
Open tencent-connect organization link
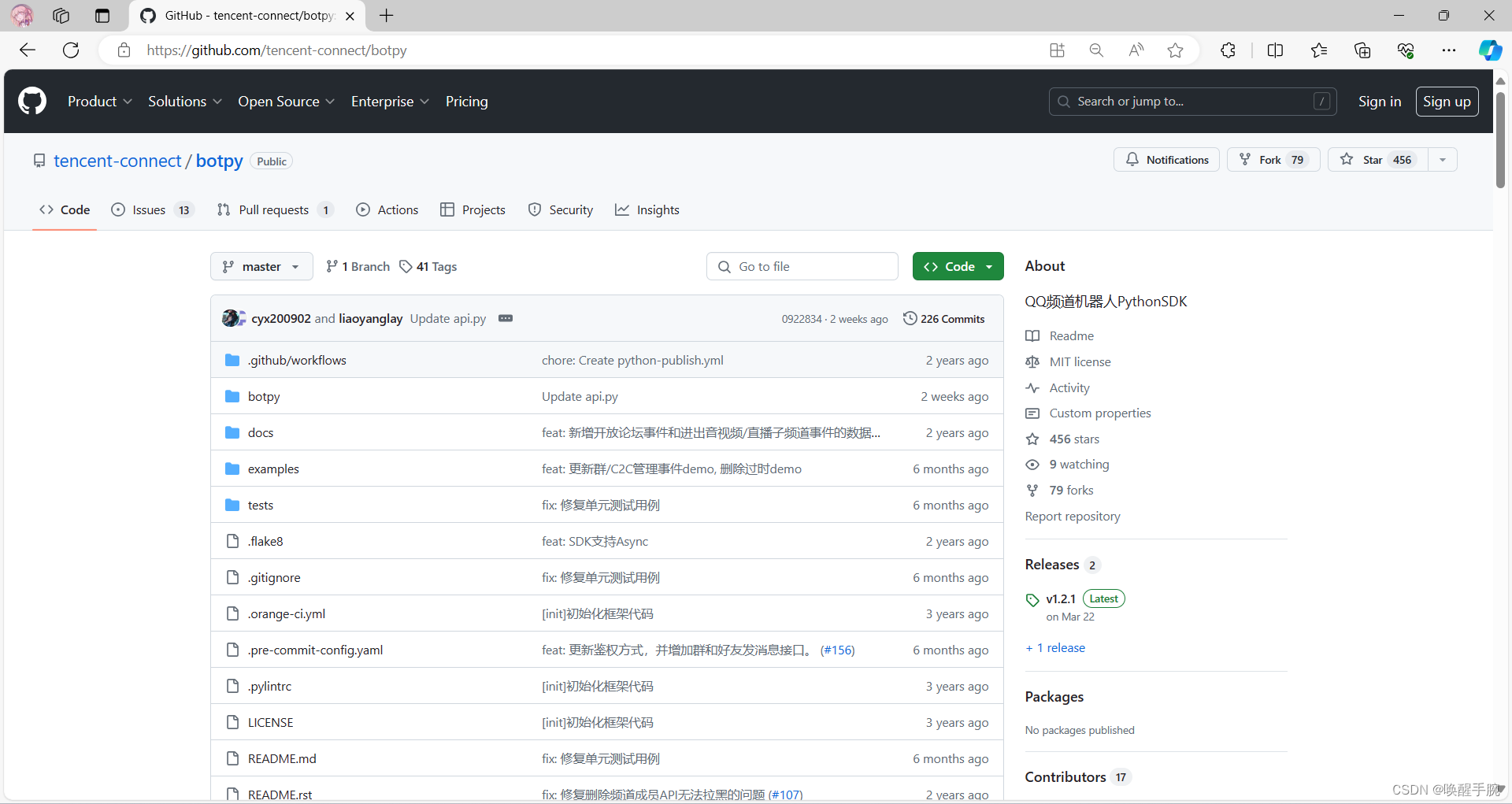[x=117, y=161]
